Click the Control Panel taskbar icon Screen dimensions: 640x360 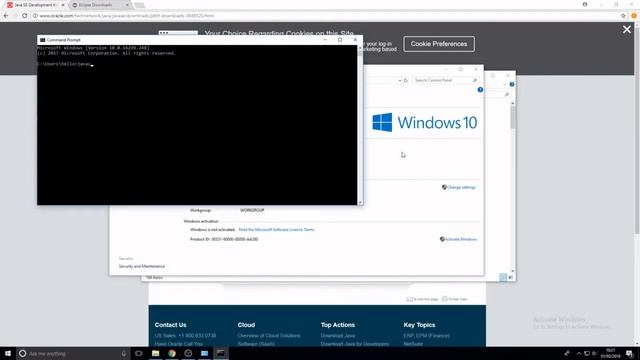tap(204, 353)
